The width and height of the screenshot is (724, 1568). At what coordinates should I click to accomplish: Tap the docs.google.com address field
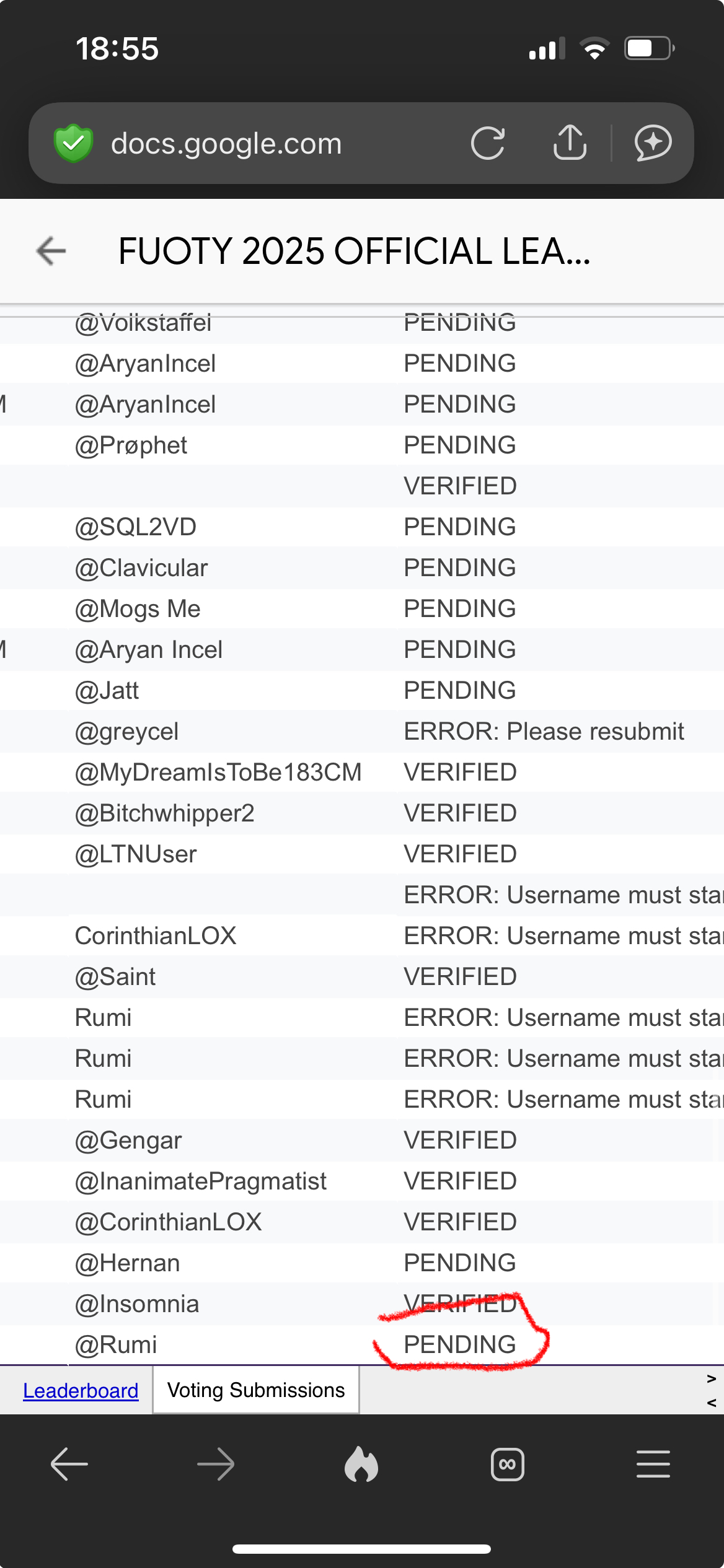226,144
